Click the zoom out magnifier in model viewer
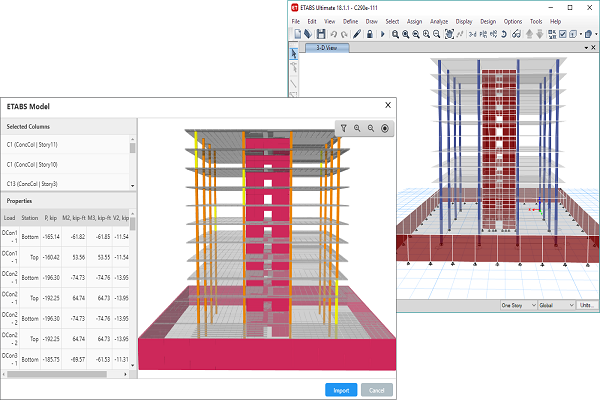 pyautogui.click(x=370, y=129)
